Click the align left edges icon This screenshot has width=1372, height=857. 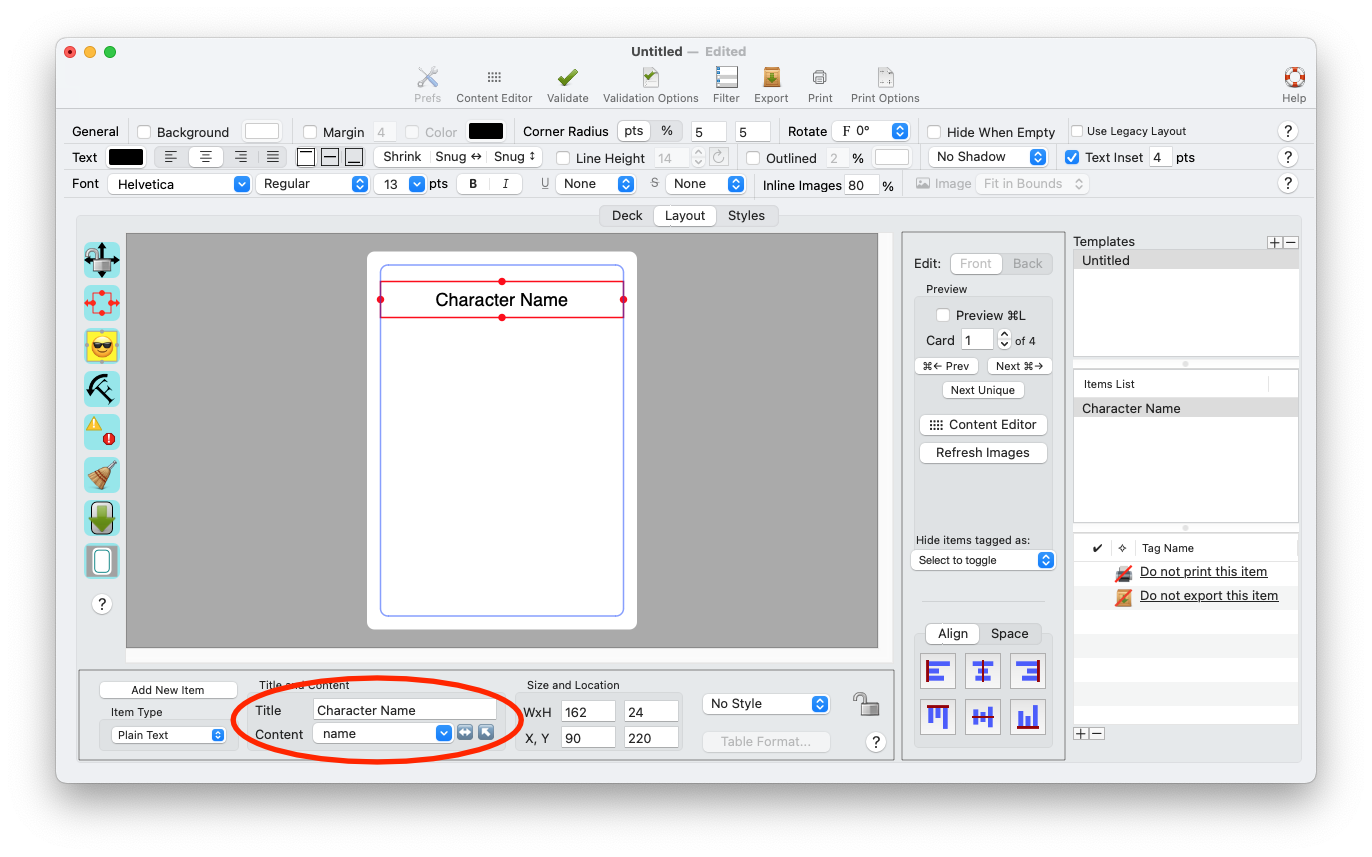937,671
